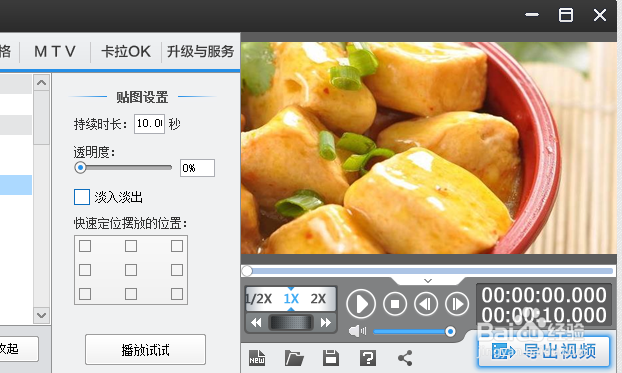Click the rewind double-arrow button
Viewport: 622px width, 373px height.
(x=256, y=323)
